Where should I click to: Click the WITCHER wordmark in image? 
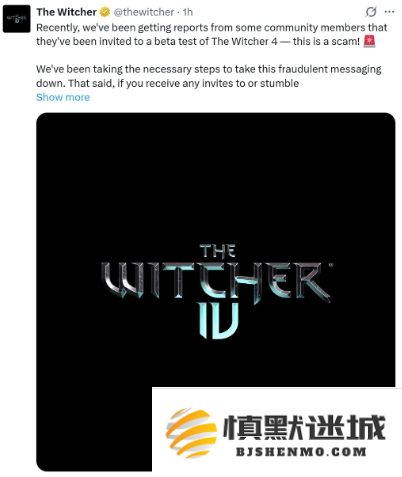click(x=216, y=281)
